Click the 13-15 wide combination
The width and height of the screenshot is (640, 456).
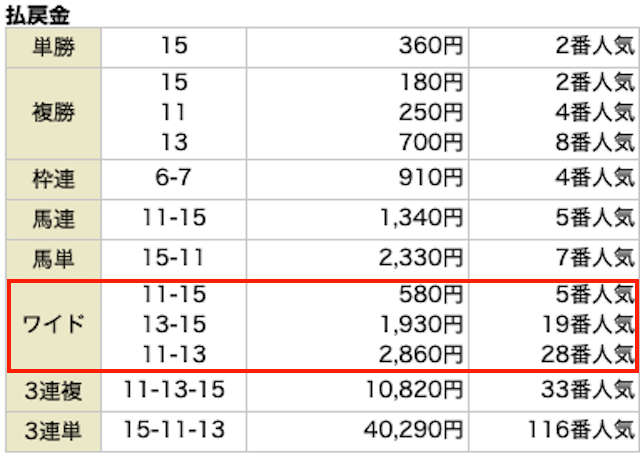[x=174, y=325]
